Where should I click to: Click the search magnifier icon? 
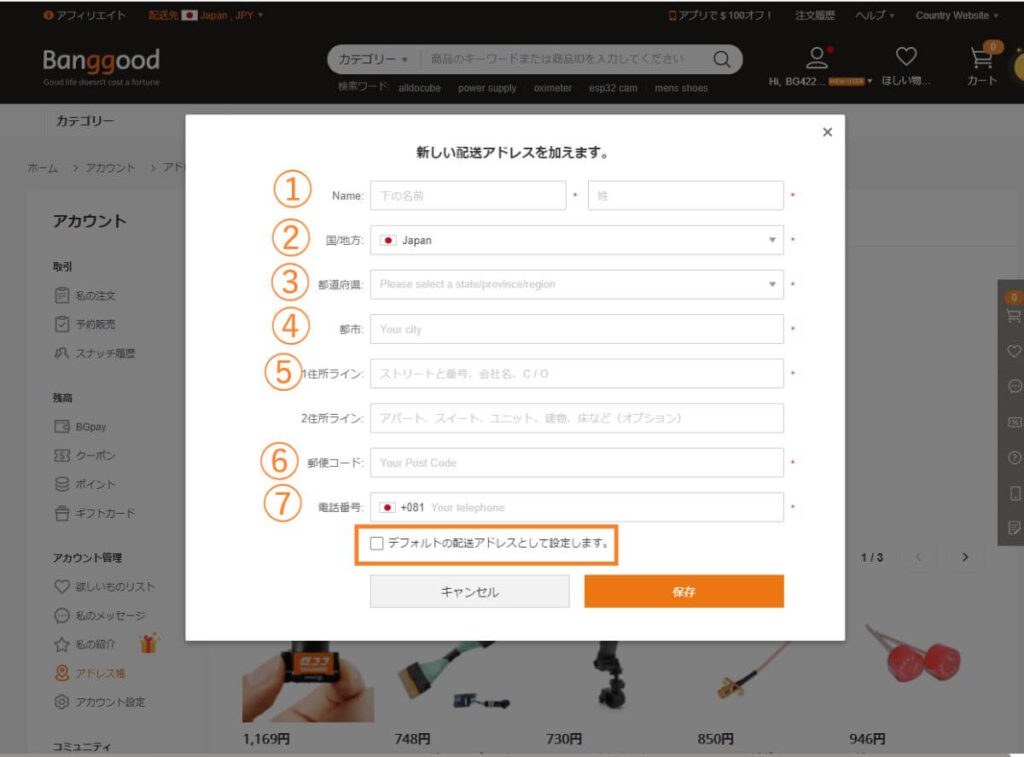coord(722,60)
